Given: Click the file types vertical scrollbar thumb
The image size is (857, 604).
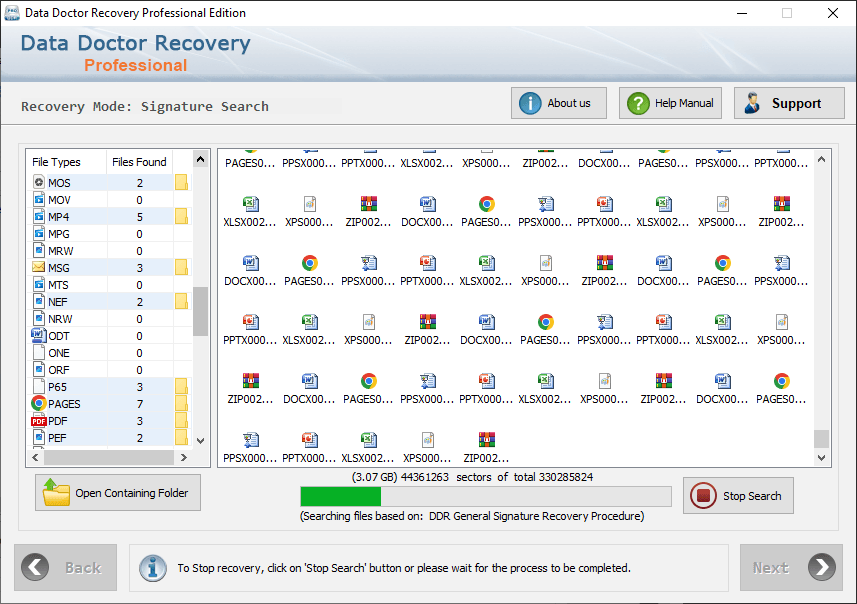Looking at the screenshot, I should tap(201, 311).
